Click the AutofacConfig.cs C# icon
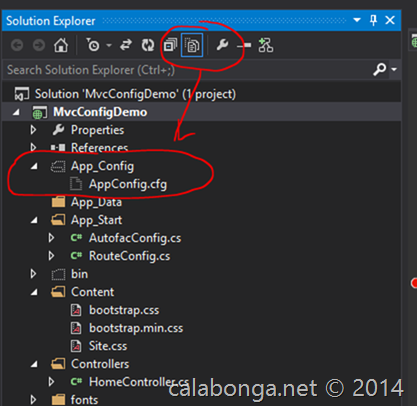Screen dimensions: 417x406 pos(76,238)
